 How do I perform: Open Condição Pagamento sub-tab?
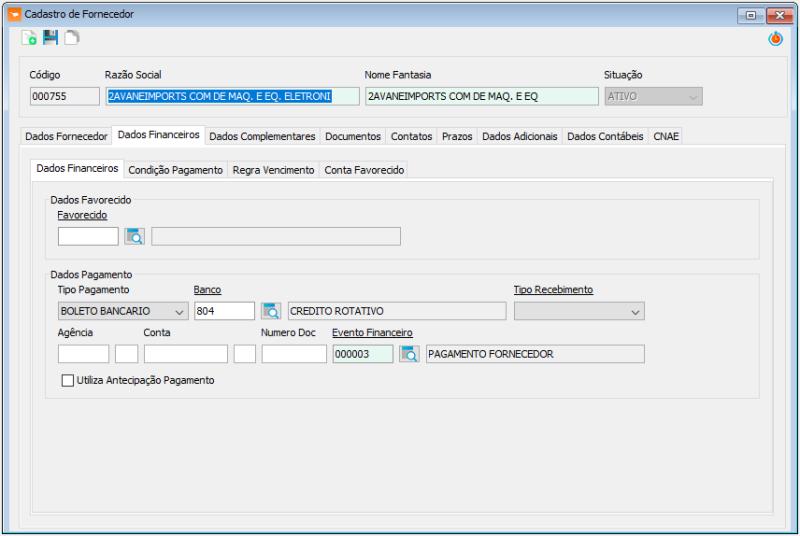pyautogui.click(x=176, y=170)
